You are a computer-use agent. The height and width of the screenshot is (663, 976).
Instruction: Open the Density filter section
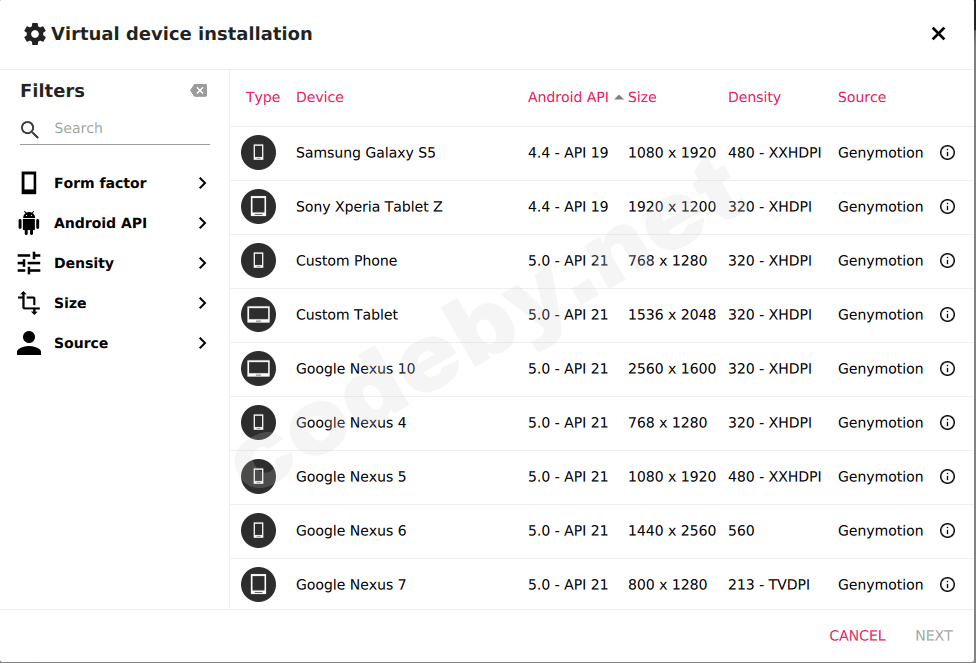click(114, 263)
